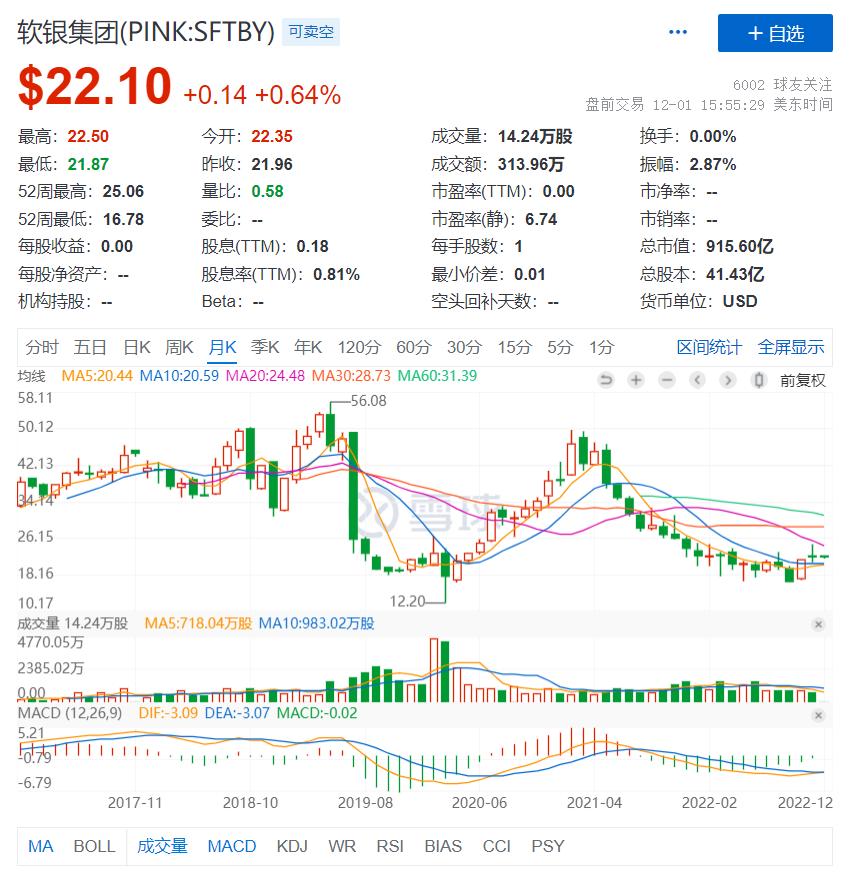Switch to the 30分 chart tab
This screenshot has height=872, width=856.
coord(464,348)
